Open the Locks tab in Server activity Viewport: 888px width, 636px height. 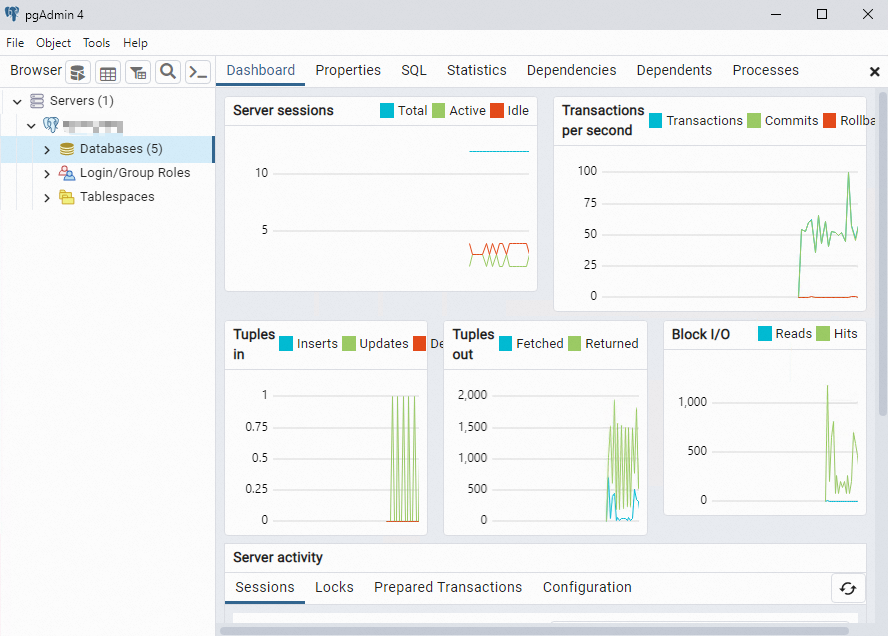coord(334,587)
